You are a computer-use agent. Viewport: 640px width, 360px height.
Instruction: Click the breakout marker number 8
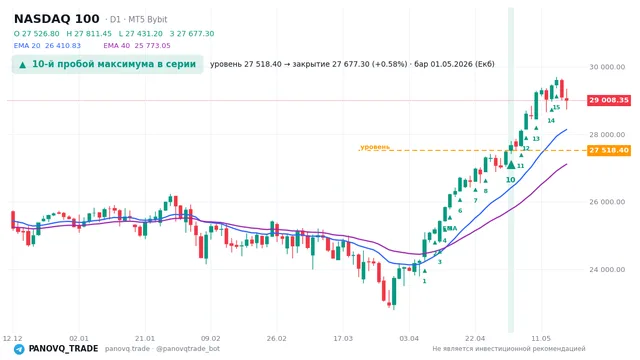(485, 191)
